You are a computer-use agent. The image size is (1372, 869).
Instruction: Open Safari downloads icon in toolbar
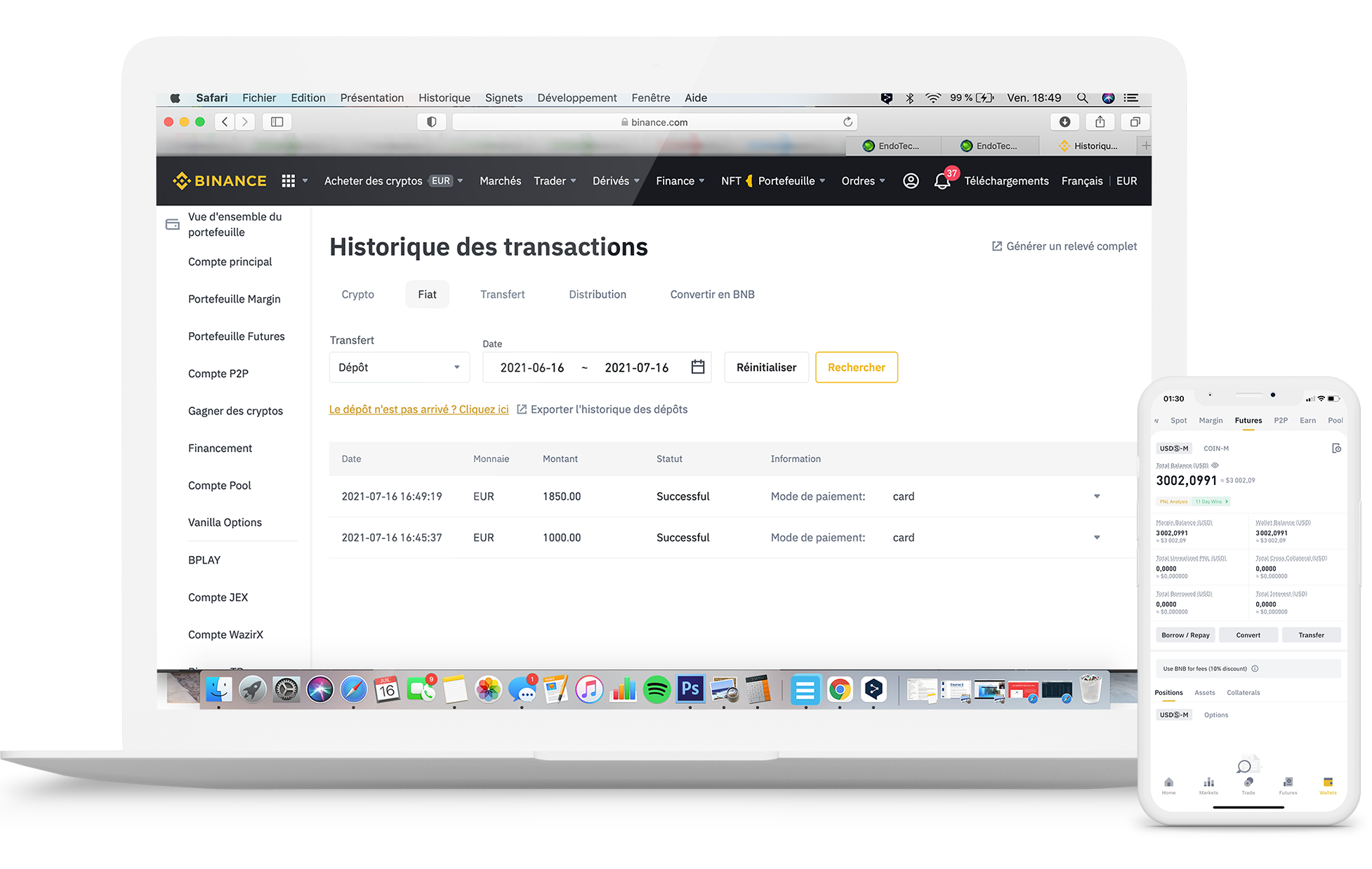coord(1064,122)
